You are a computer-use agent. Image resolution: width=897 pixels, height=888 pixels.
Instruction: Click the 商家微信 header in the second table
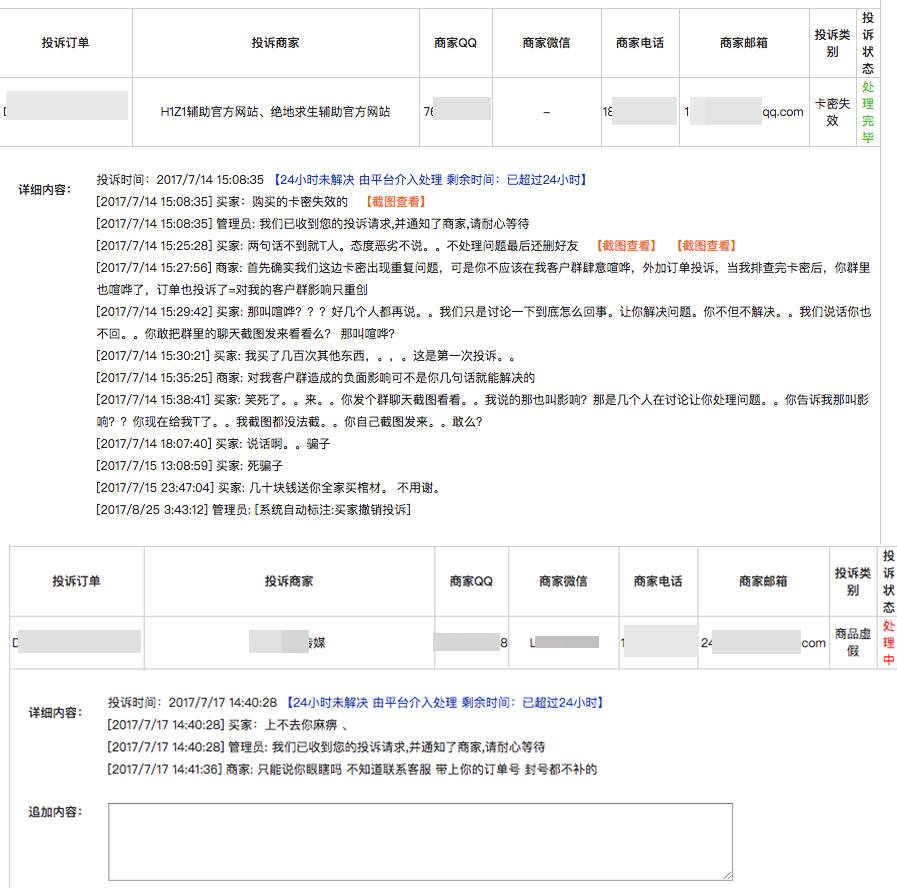click(563, 581)
